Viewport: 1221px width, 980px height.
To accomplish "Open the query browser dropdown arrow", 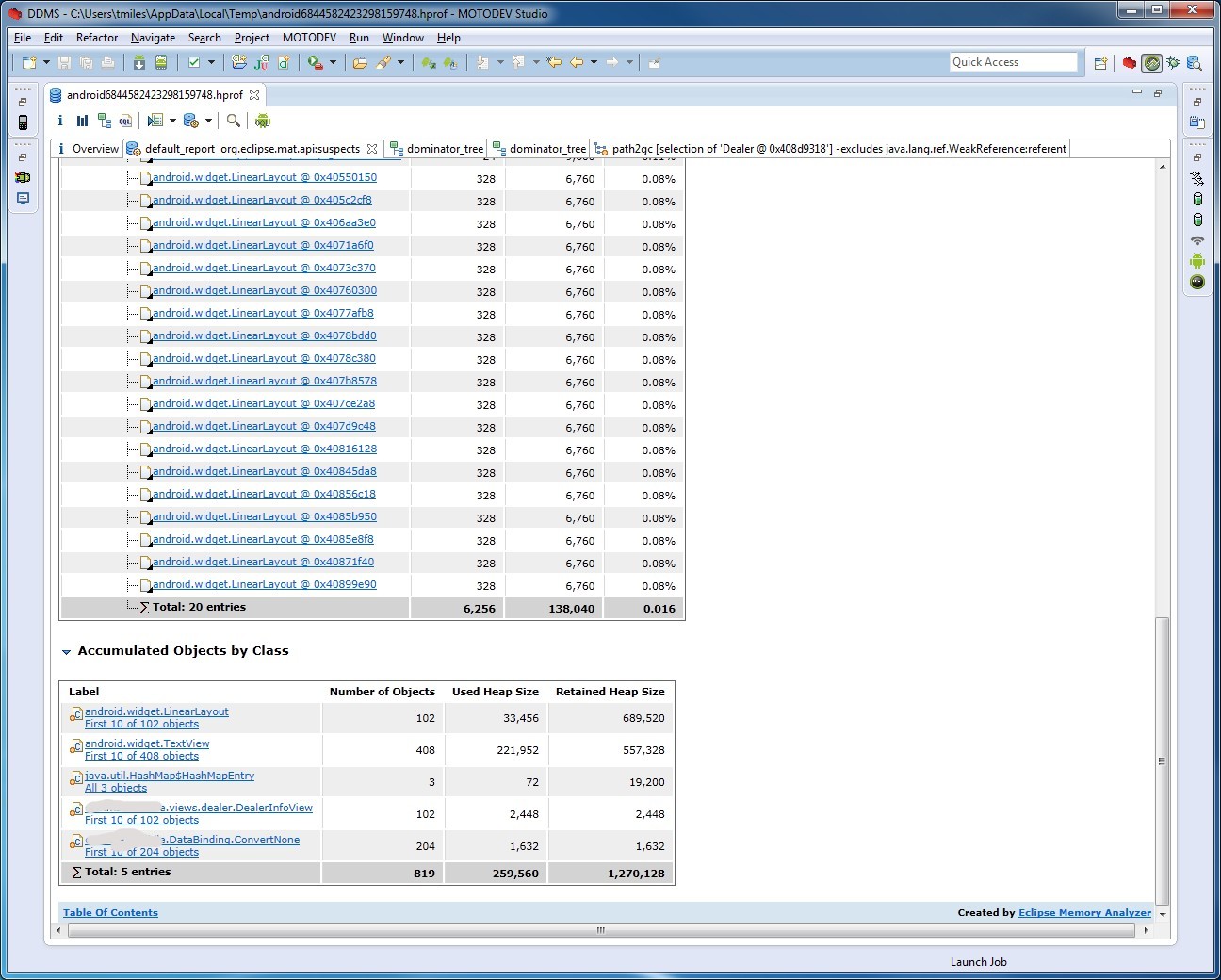I will [x=208, y=121].
